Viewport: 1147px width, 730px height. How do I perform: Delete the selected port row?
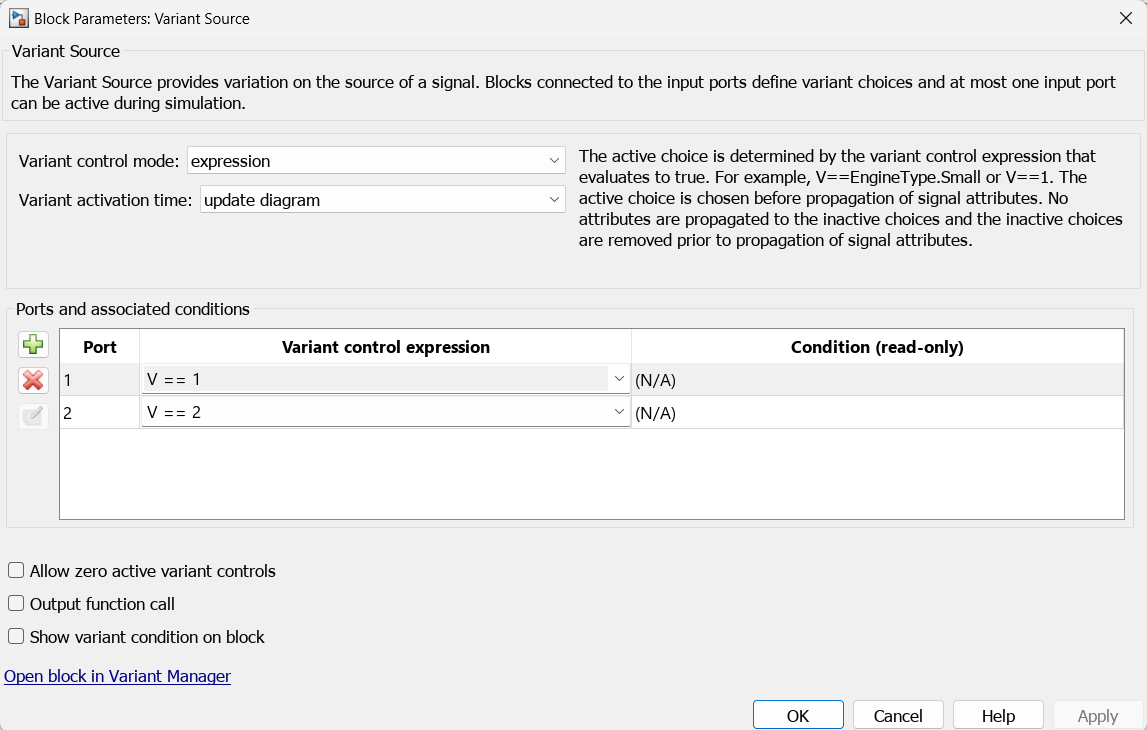[33, 380]
